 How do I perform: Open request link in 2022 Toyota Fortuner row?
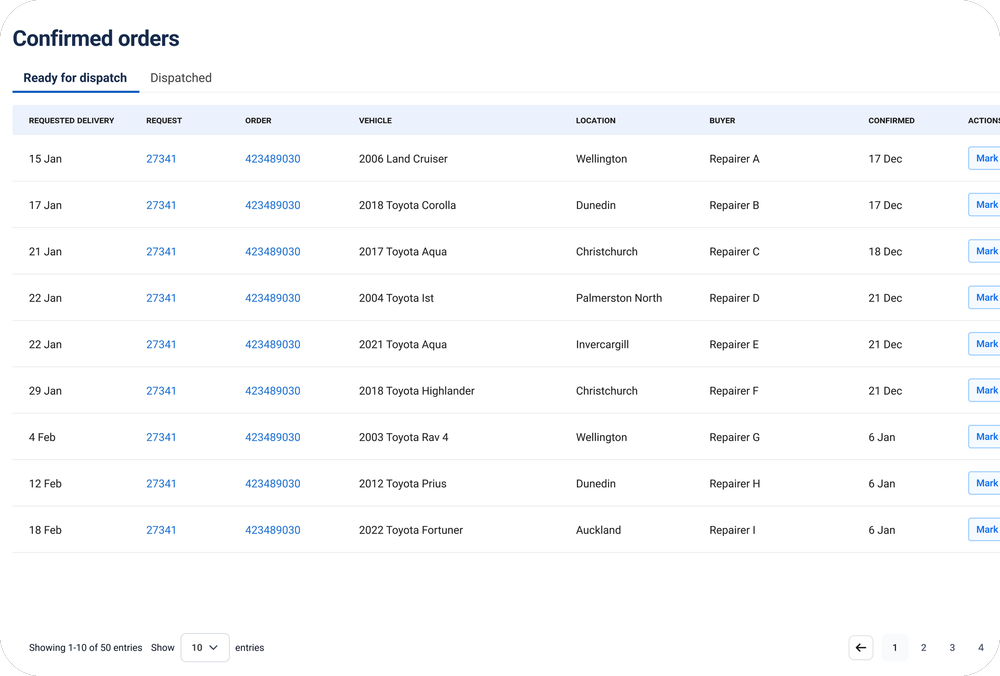161,530
